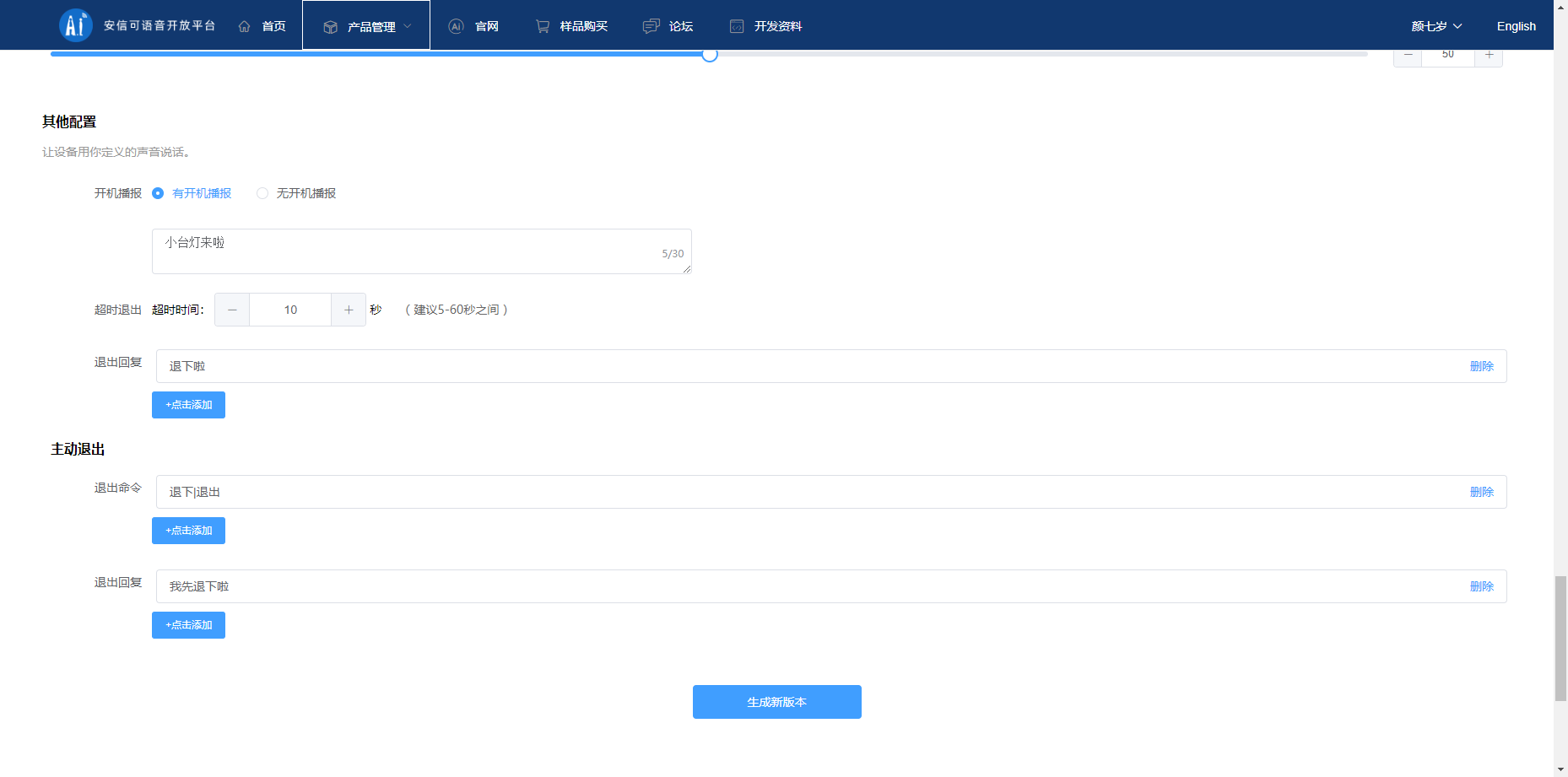Click the timeout value field showing 10
The height and width of the screenshot is (777, 1568).
[290, 310]
